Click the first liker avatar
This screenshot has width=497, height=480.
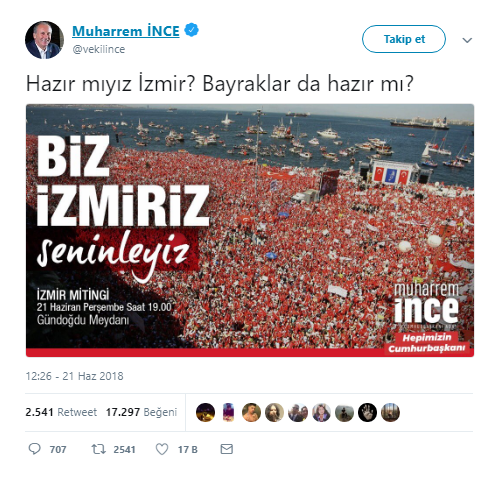[x=205, y=412]
